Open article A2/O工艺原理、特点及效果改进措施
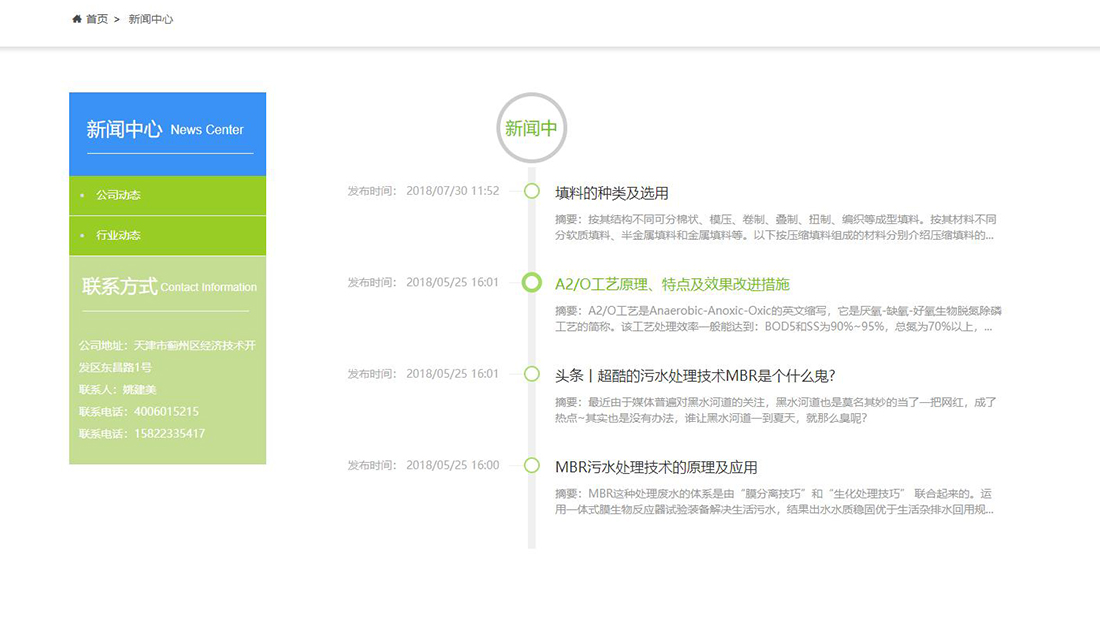The image size is (1100, 618). coord(672,284)
